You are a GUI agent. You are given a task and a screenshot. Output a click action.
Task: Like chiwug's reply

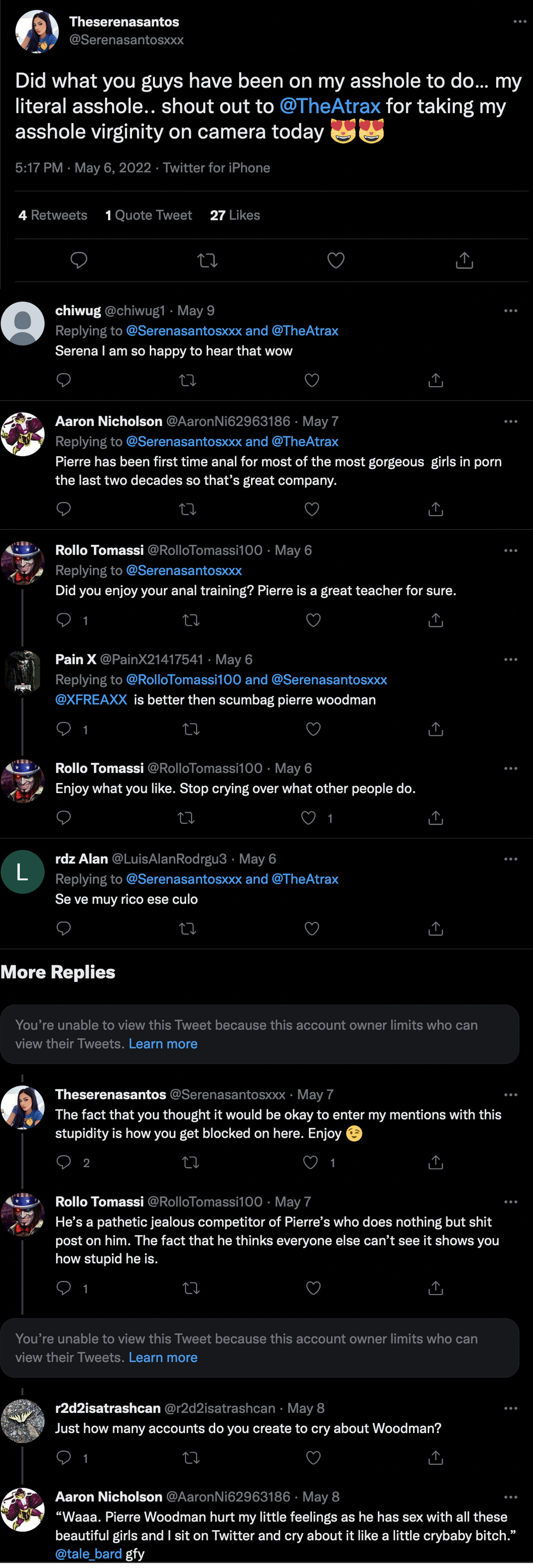click(312, 381)
